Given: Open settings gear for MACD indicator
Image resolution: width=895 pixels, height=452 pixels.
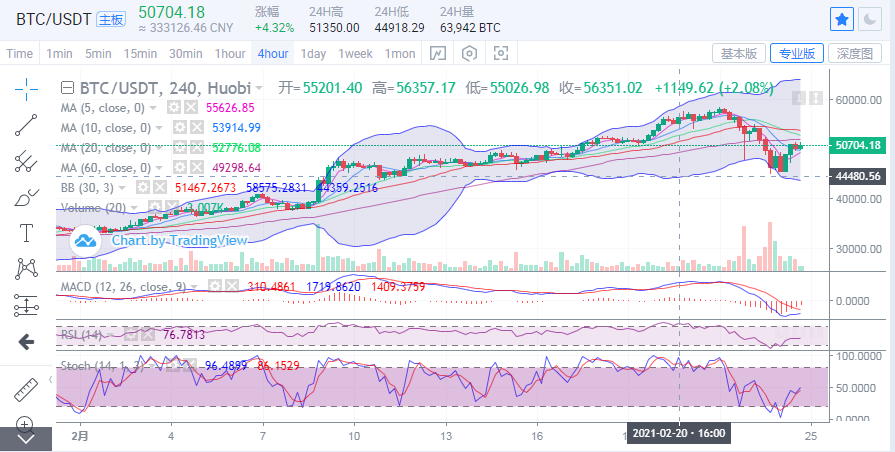Looking at the screenshot, I should click(x=215, y=286).
